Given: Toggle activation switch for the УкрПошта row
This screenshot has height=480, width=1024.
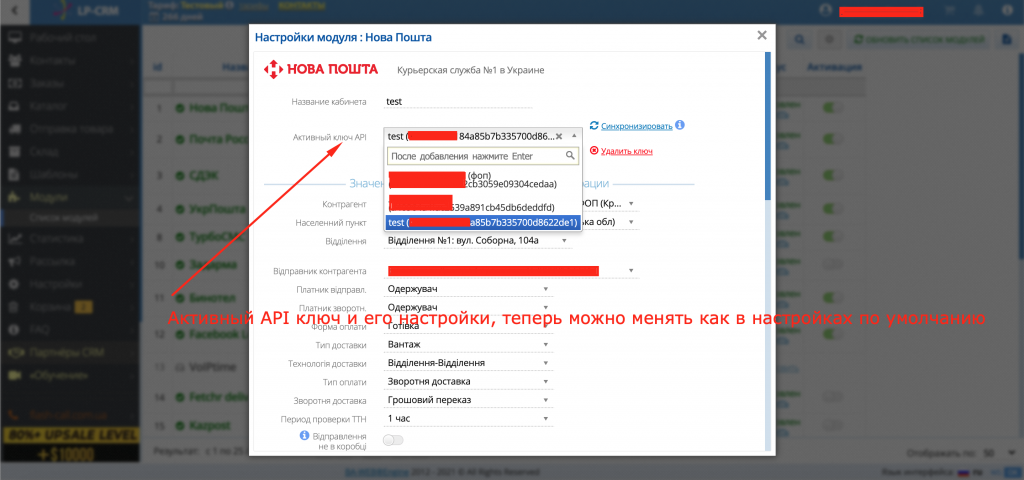Looking at the screenshot, I should [831, 210].
